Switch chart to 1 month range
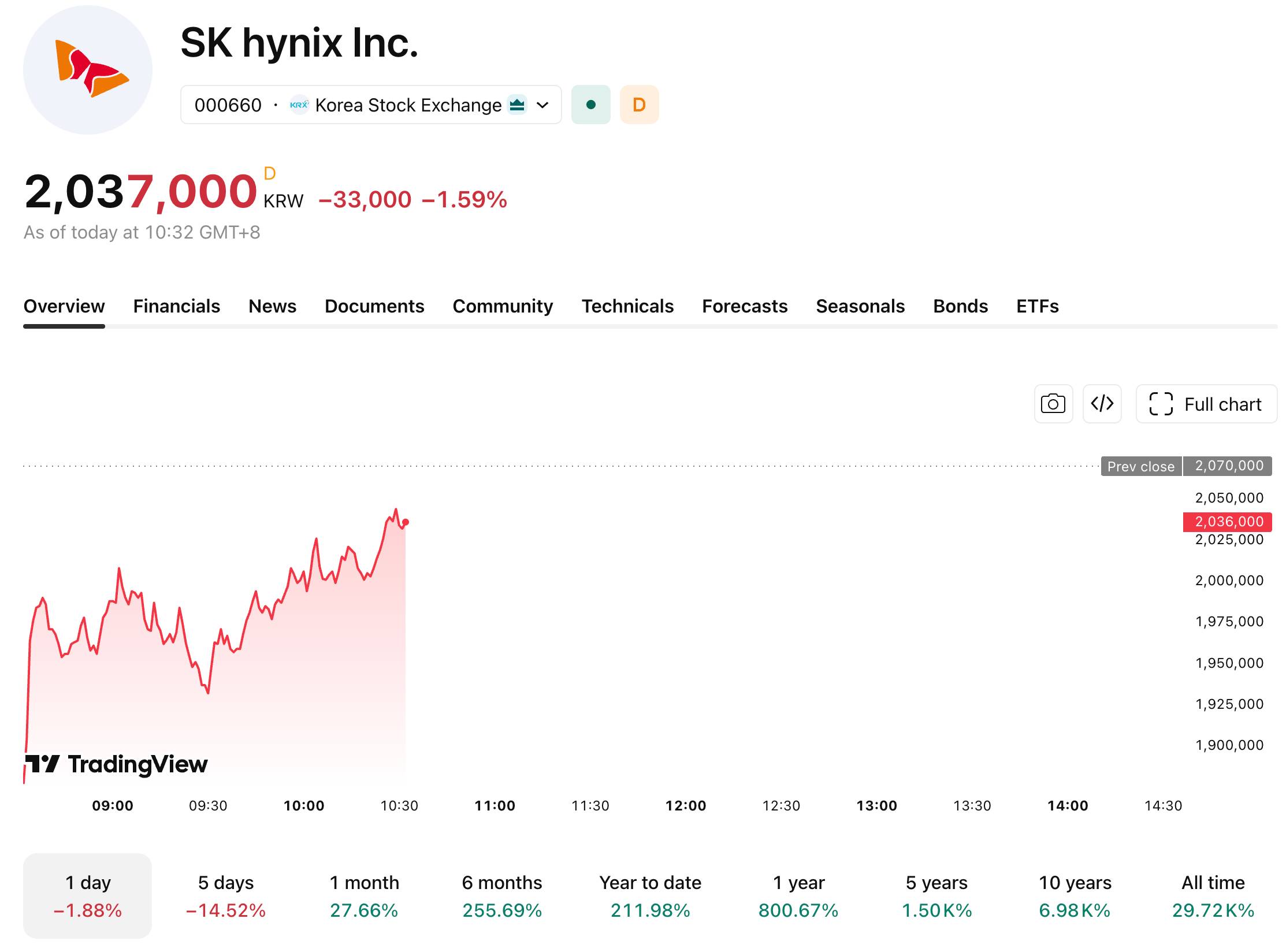This screenshot has height=952, width=1286. coord(364,896)
